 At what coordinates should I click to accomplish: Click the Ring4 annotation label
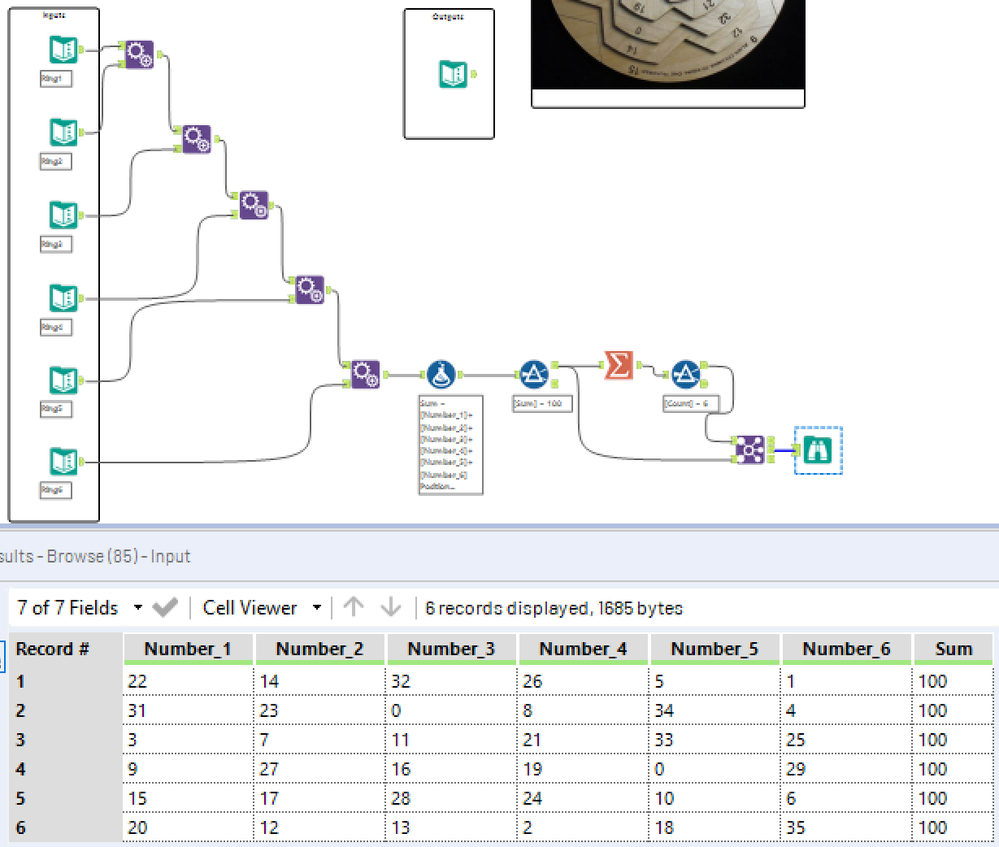pyautogui.click(x=56, y=327)
